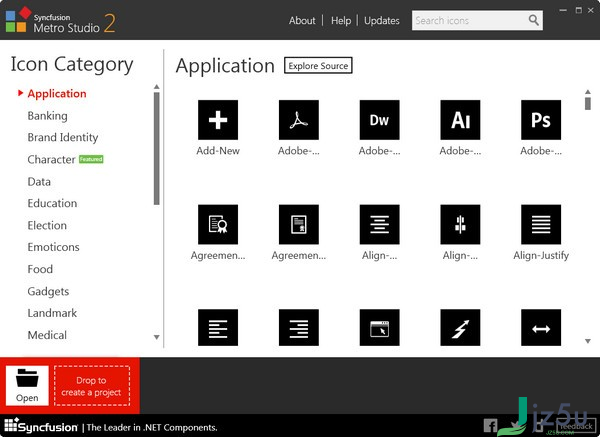Choose the align-right text icon

[x=298, y=328]
